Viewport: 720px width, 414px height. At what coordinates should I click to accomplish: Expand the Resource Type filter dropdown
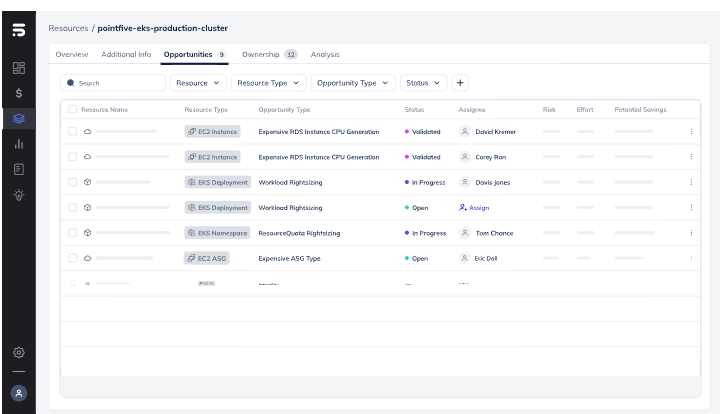[x=269, y=83]
